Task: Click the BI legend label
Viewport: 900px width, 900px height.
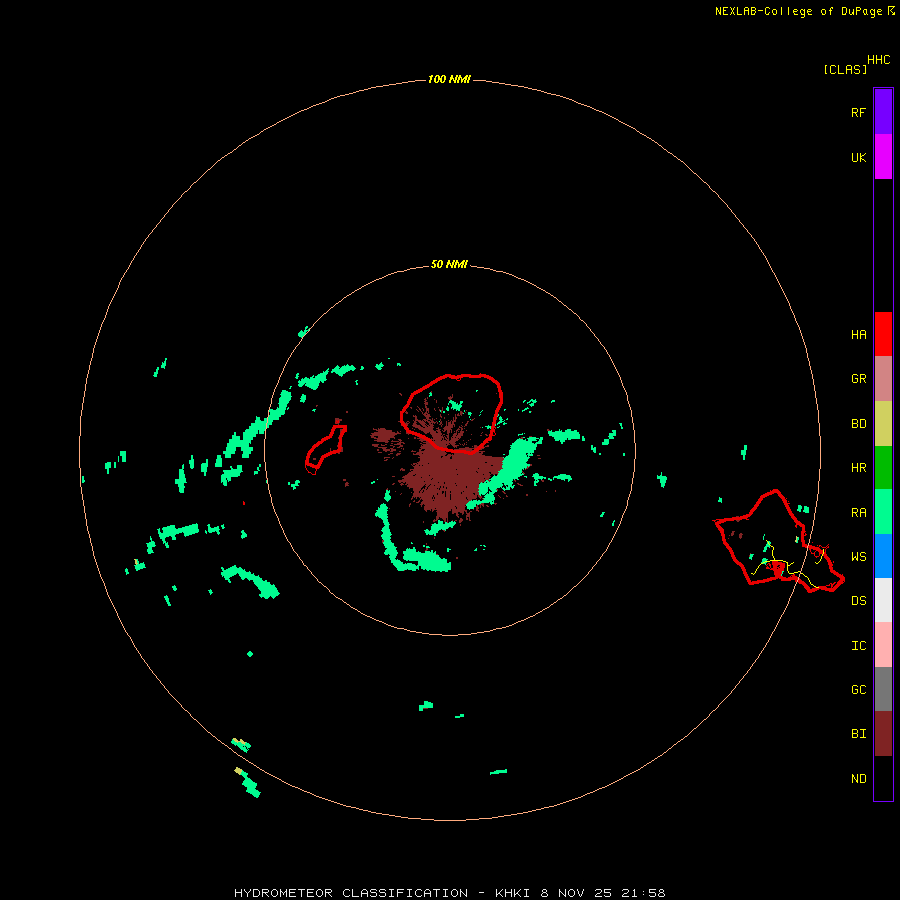Action: point(859,734)
